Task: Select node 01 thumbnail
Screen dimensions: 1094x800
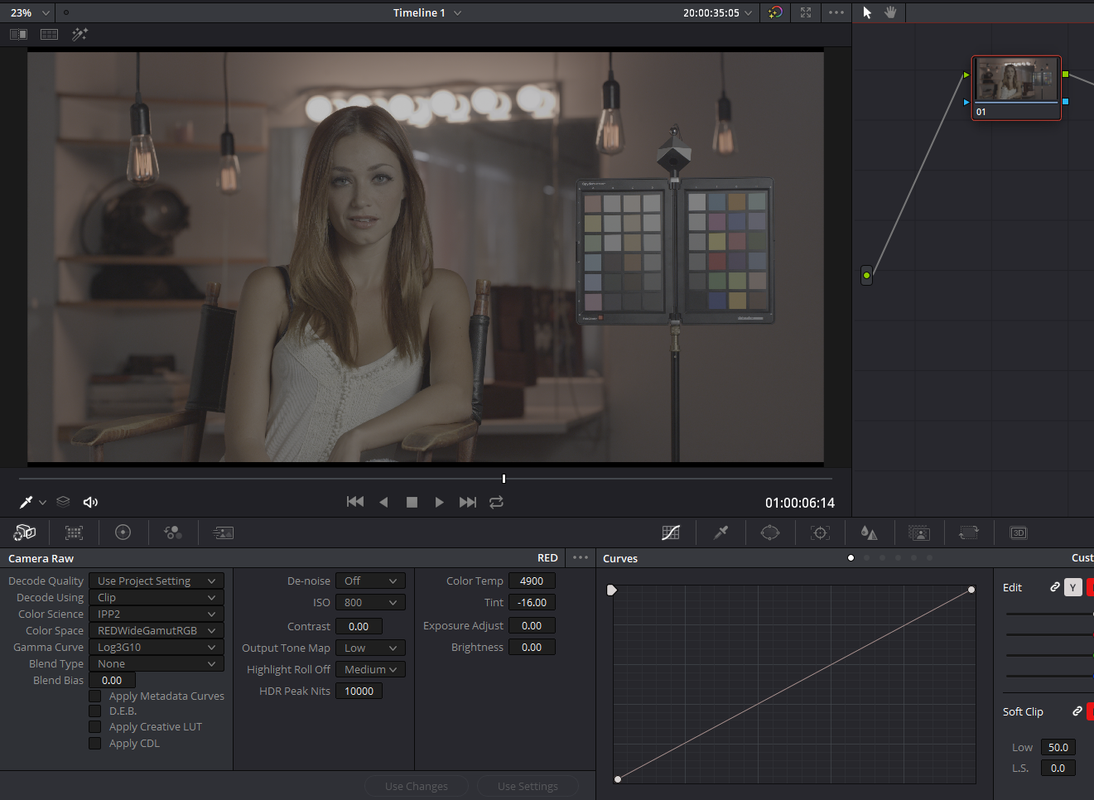Action: (1017, 88)
